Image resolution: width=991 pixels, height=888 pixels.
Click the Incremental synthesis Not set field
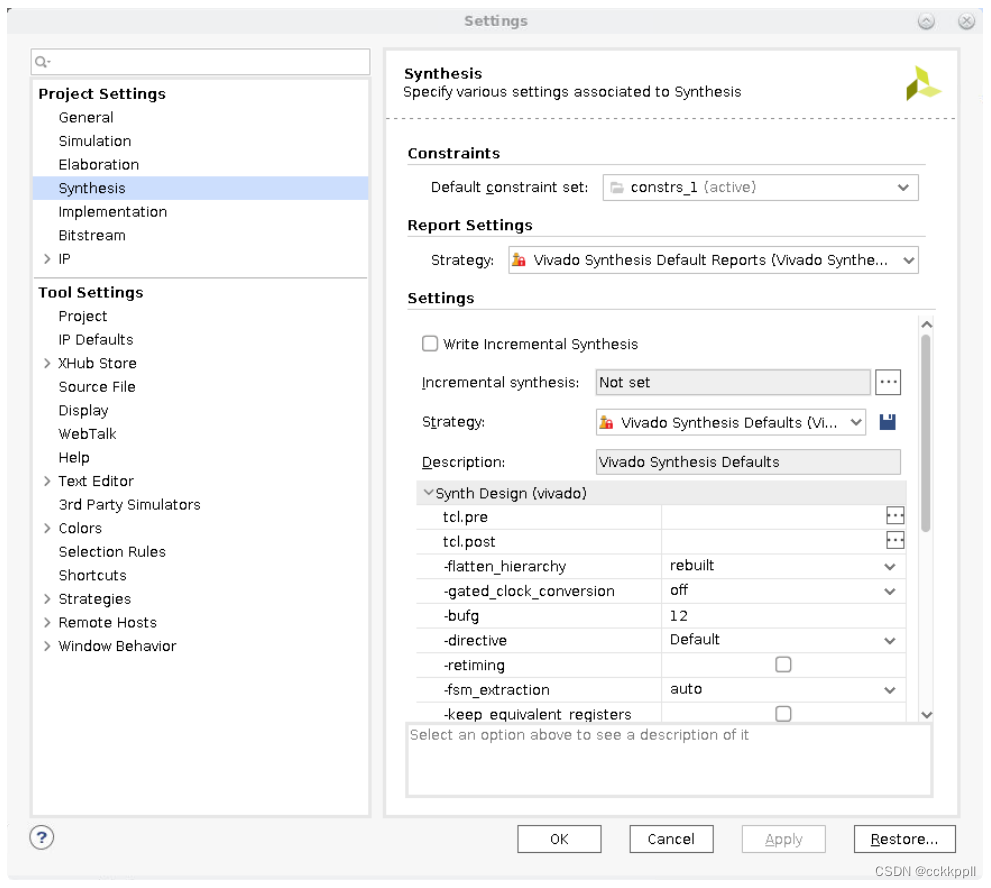point(733,382)
